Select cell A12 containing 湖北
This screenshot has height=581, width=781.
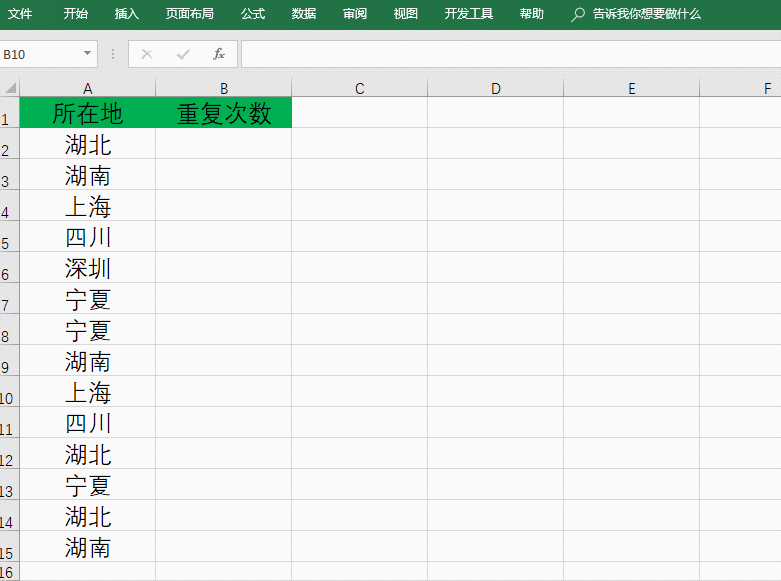(x=88, y=453)
